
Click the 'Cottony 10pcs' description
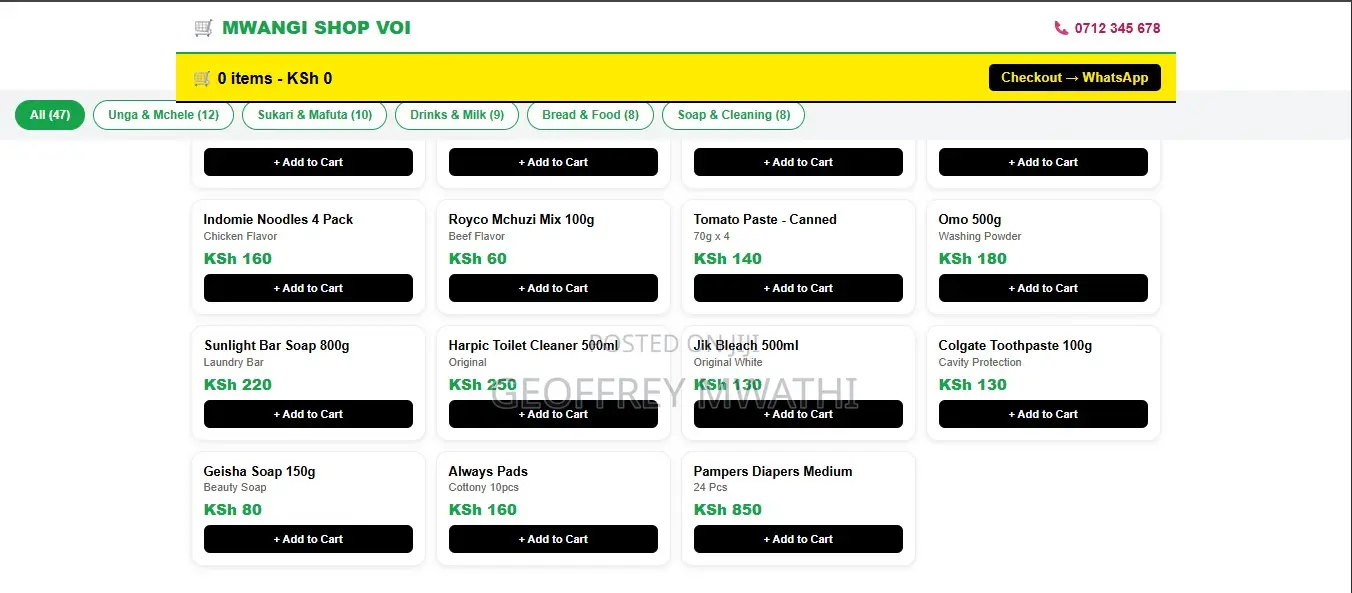point(484,488)
